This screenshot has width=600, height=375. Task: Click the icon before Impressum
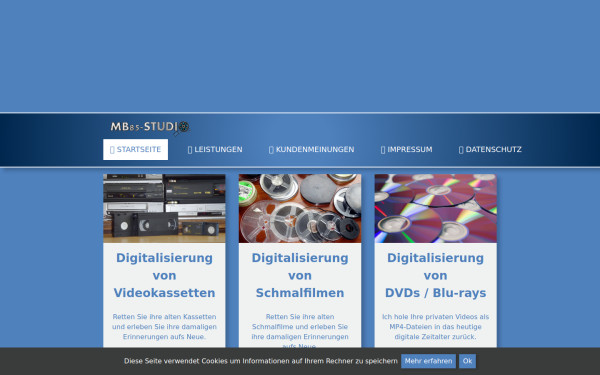tap(383, 150)
